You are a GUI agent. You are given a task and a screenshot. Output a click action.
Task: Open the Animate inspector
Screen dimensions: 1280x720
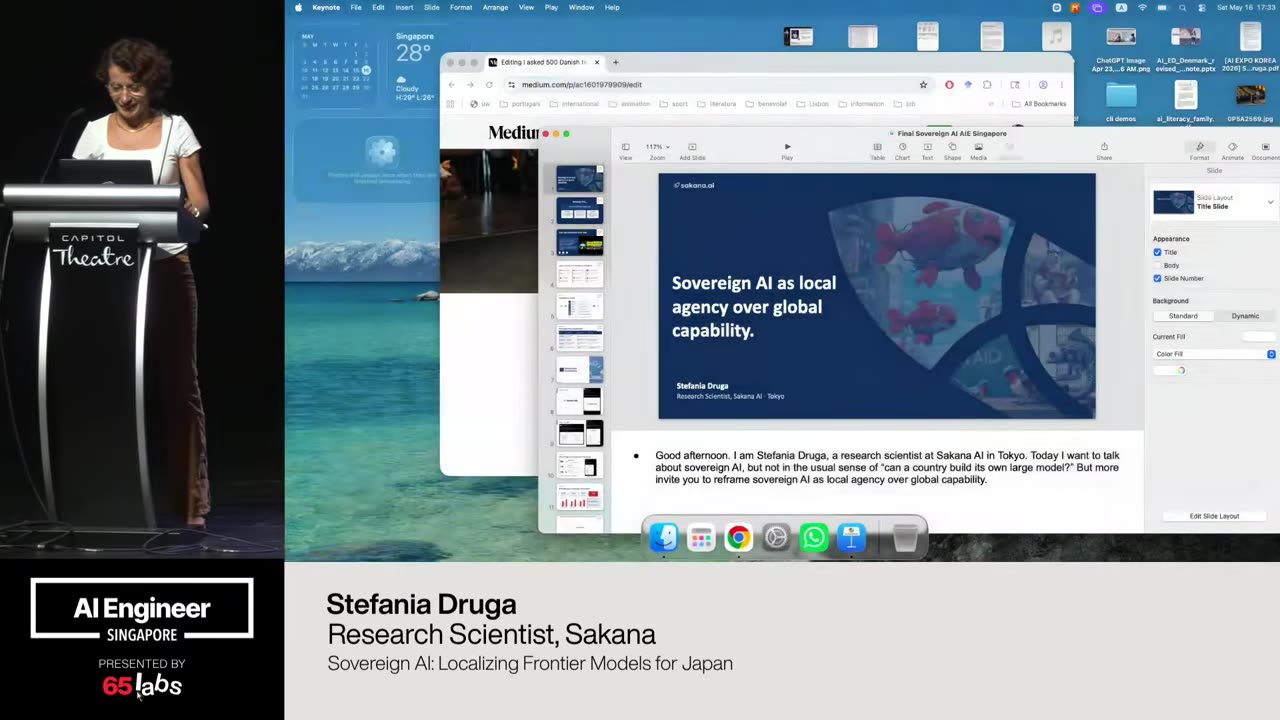point(1232,150)
